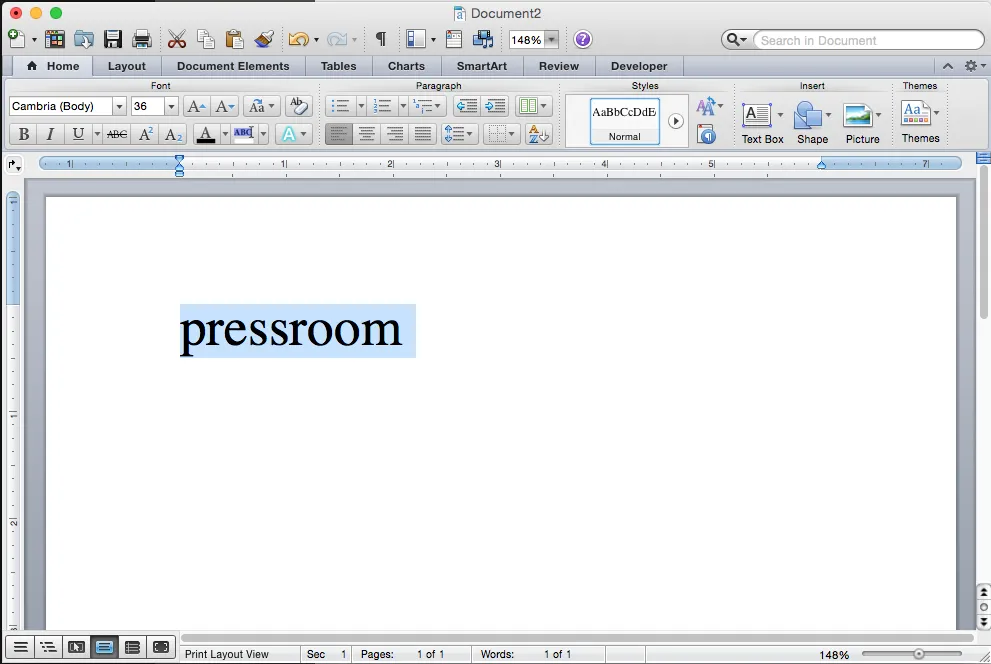Screen dimensions: 991x664
Task: Expand the font size 36 dropdown
Action: click(171, 106)
